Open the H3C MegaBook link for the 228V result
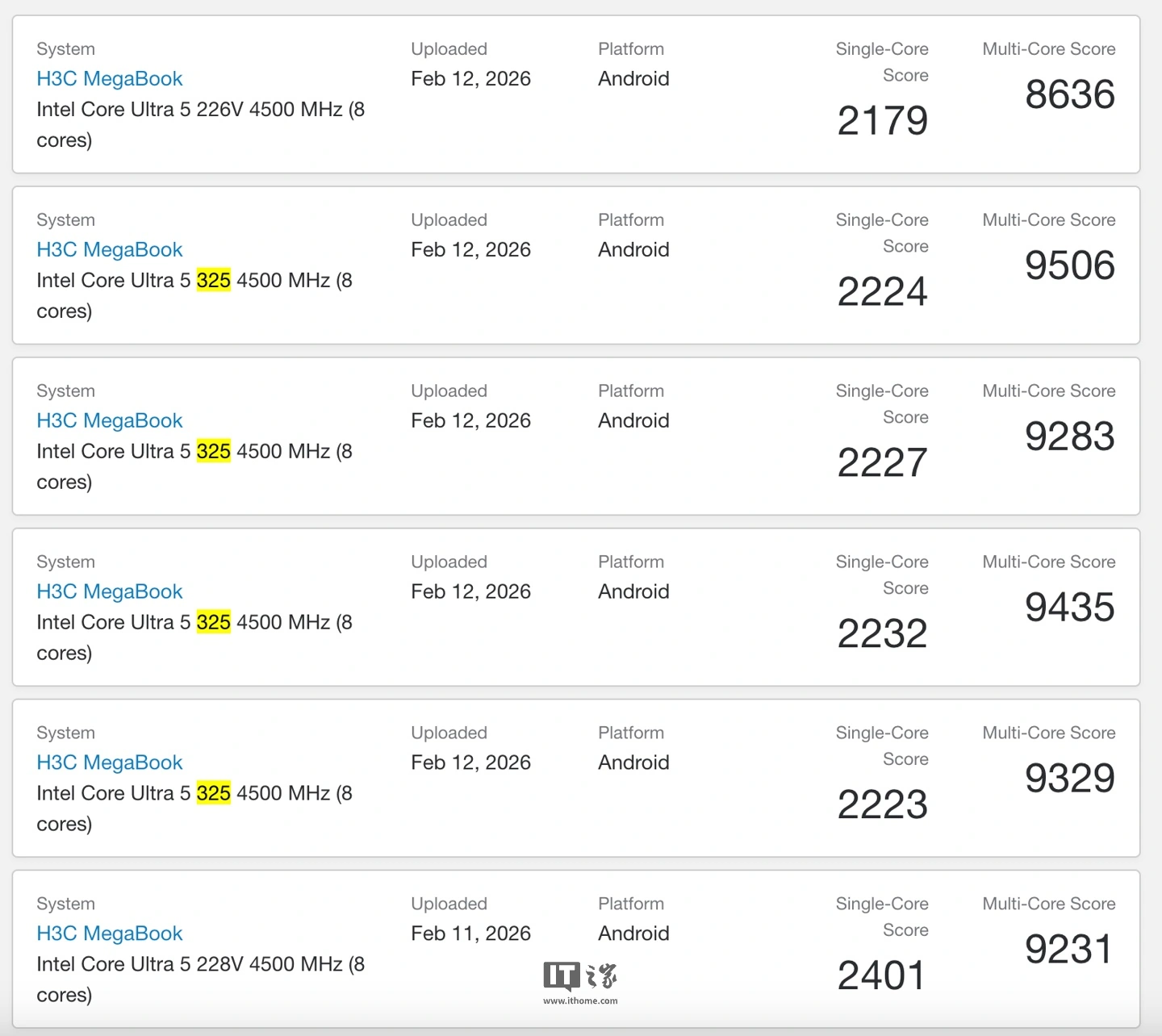 pos(110,934)
